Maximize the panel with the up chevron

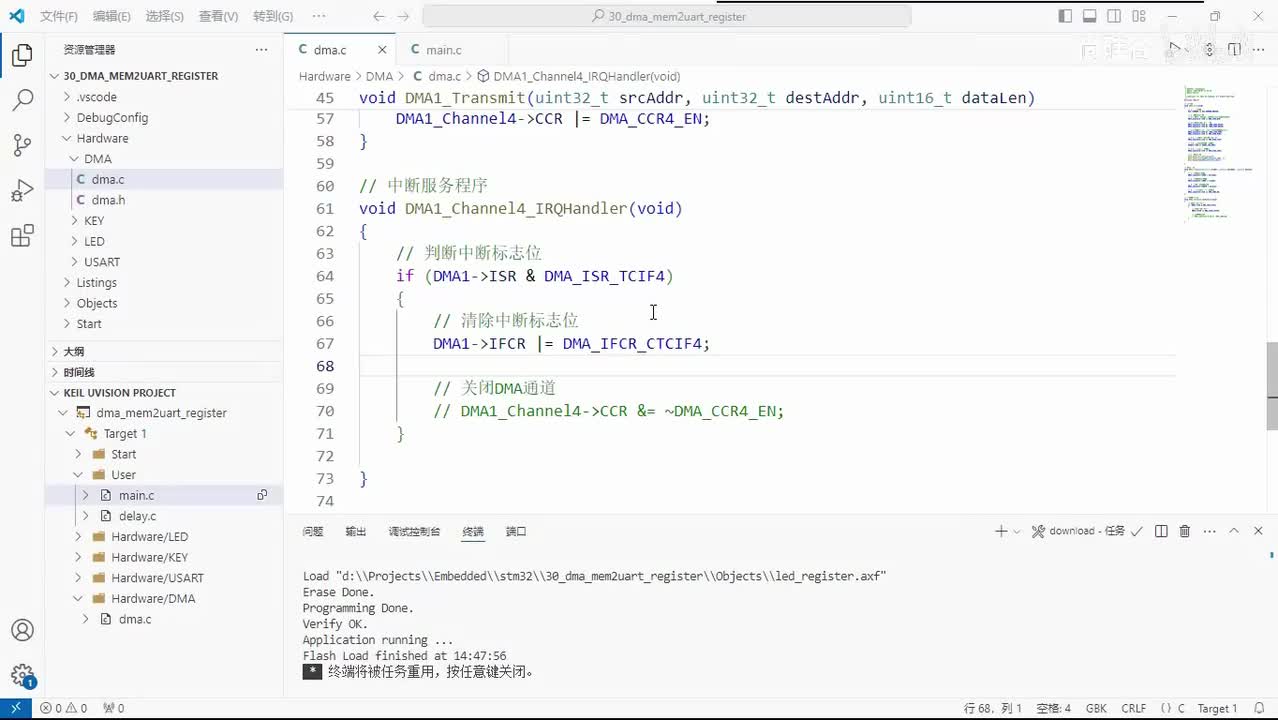coord(1234,531)
